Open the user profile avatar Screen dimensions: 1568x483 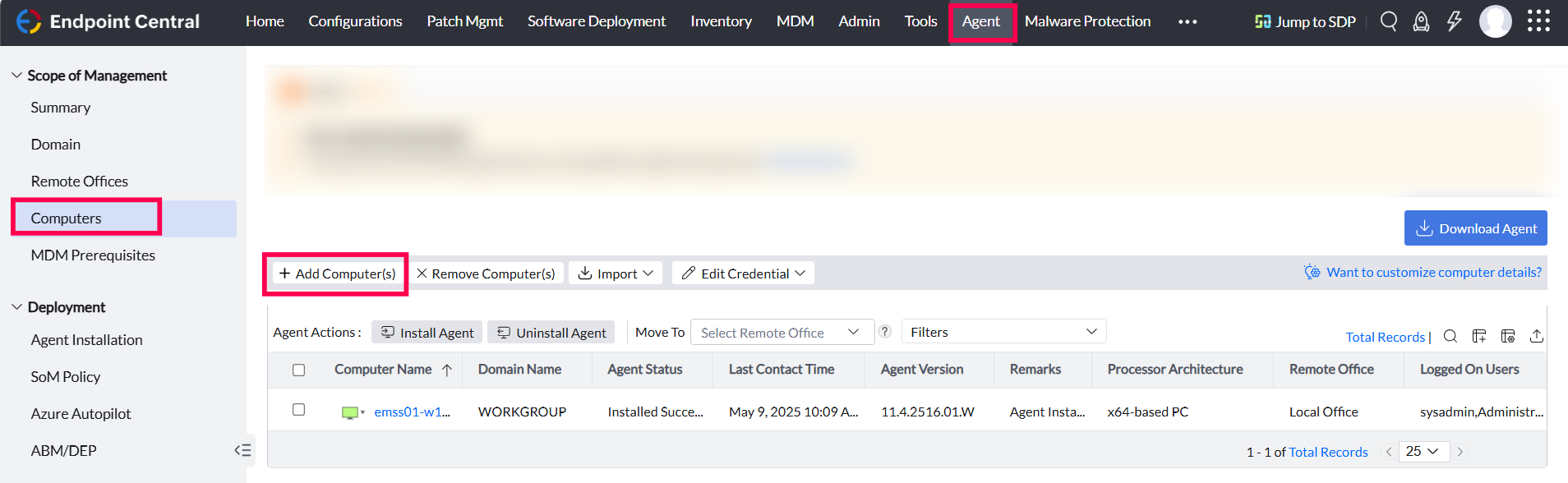click(1495, 21)
